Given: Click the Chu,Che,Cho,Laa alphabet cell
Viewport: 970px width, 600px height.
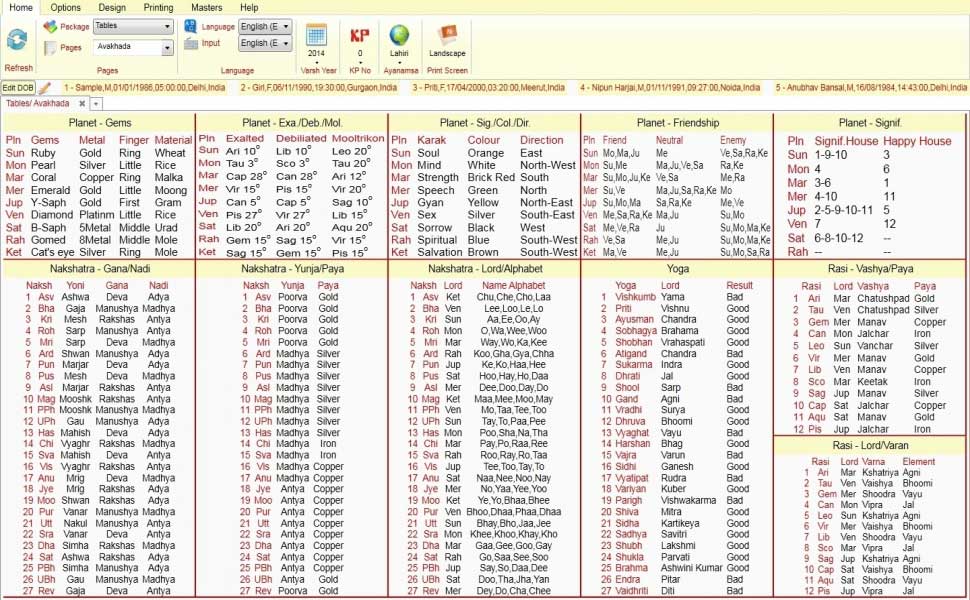Looking at the screenshot, I should point(513,297).
